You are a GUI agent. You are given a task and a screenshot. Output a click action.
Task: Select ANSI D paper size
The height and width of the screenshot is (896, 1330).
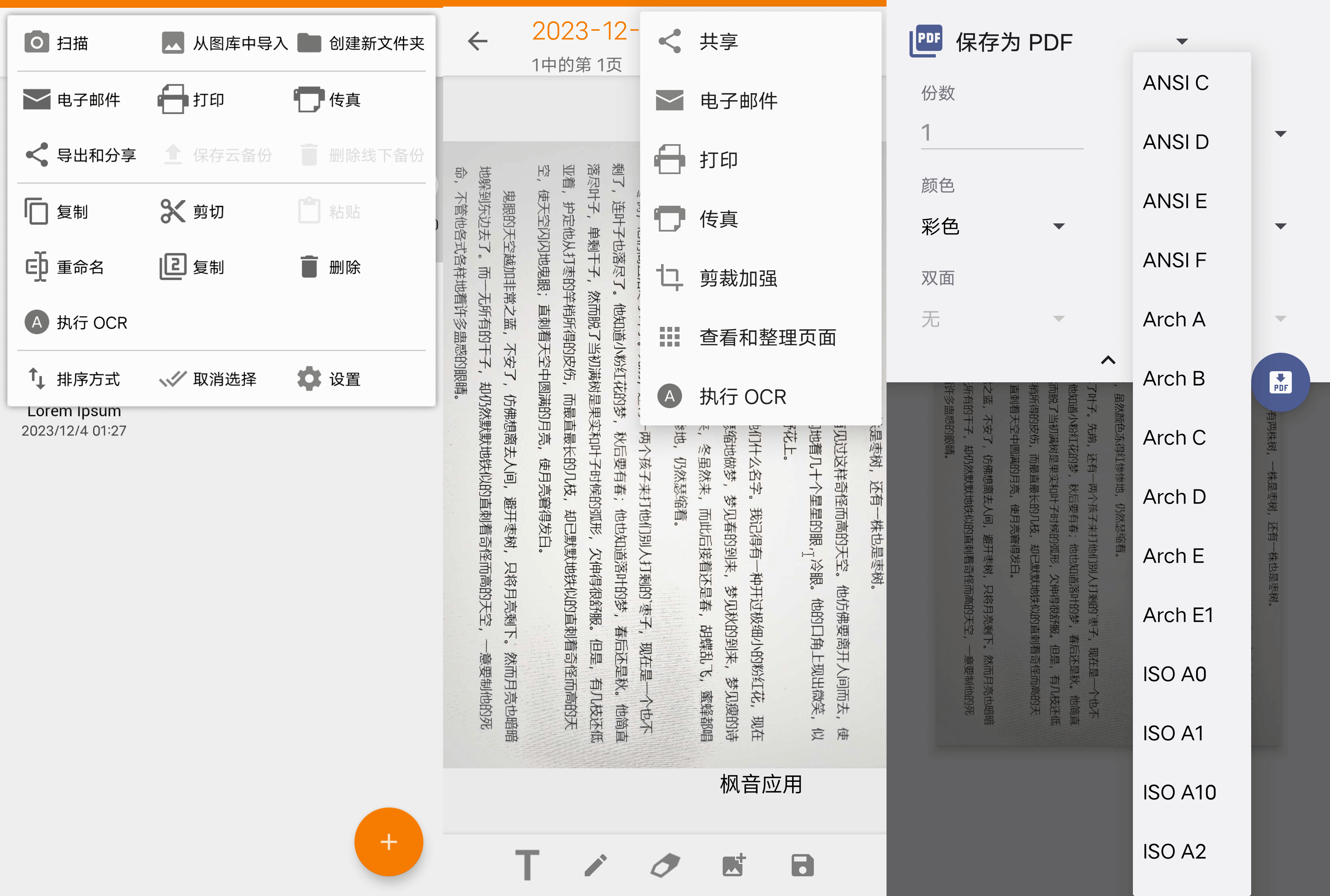click(x=1191, y=142)
